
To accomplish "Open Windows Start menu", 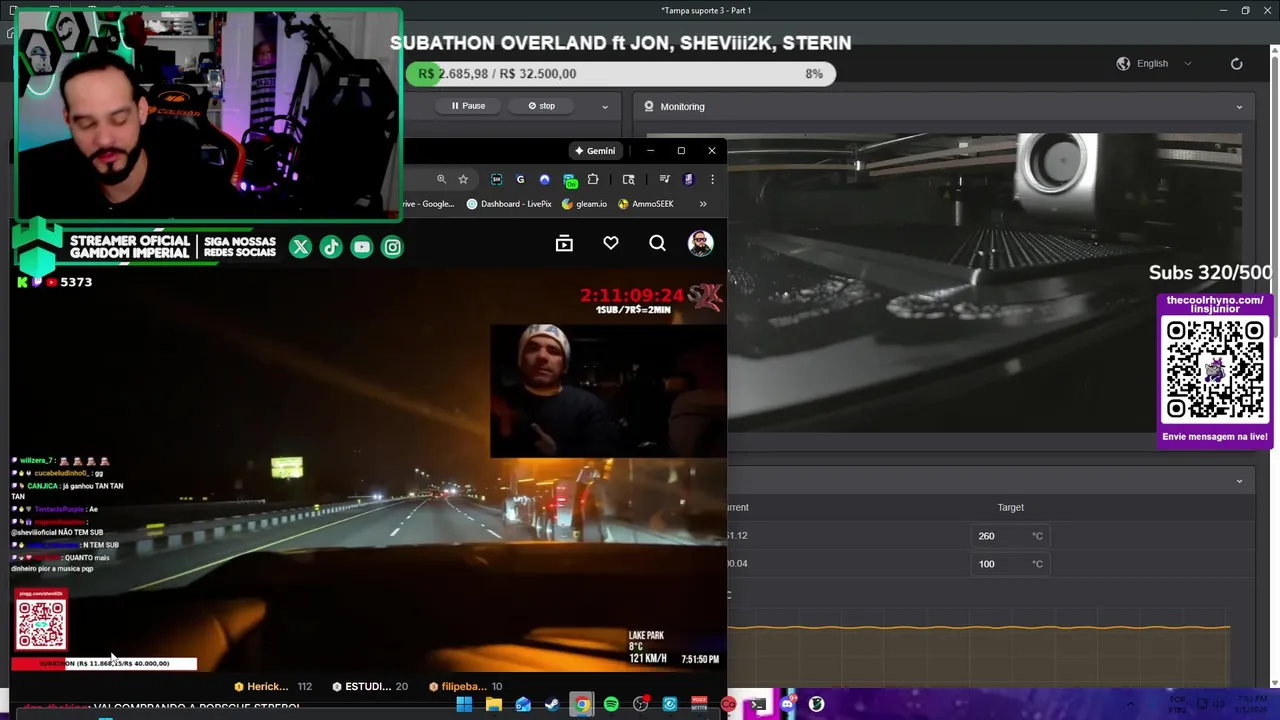I will coord(465,705).
